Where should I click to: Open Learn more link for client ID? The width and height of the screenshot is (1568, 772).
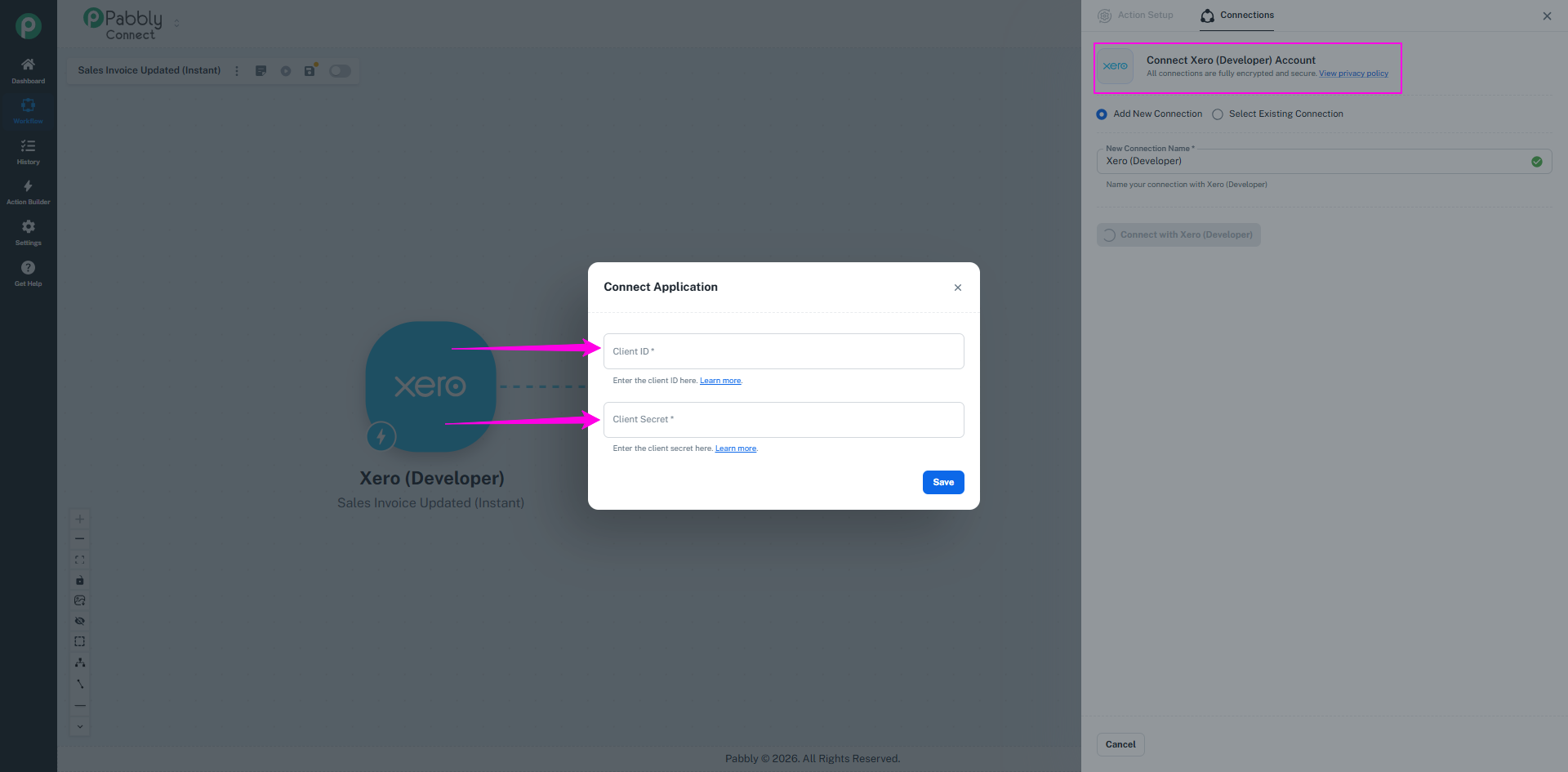click(x=720, y=381)
